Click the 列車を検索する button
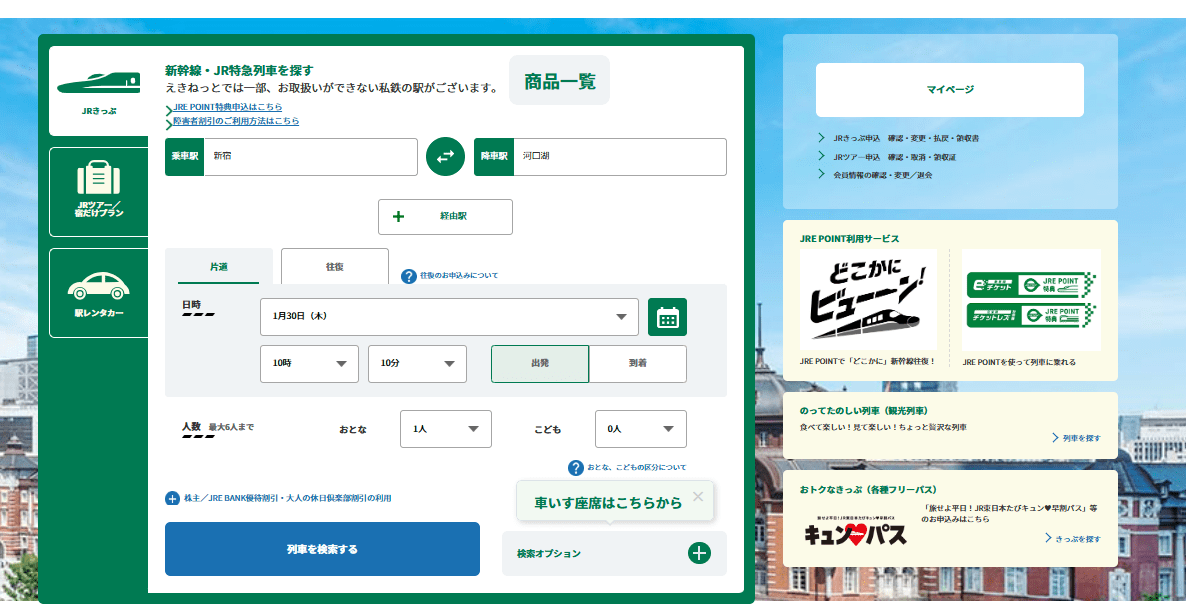This screenshot has height=615, width=1186. [x=321, y=549]
